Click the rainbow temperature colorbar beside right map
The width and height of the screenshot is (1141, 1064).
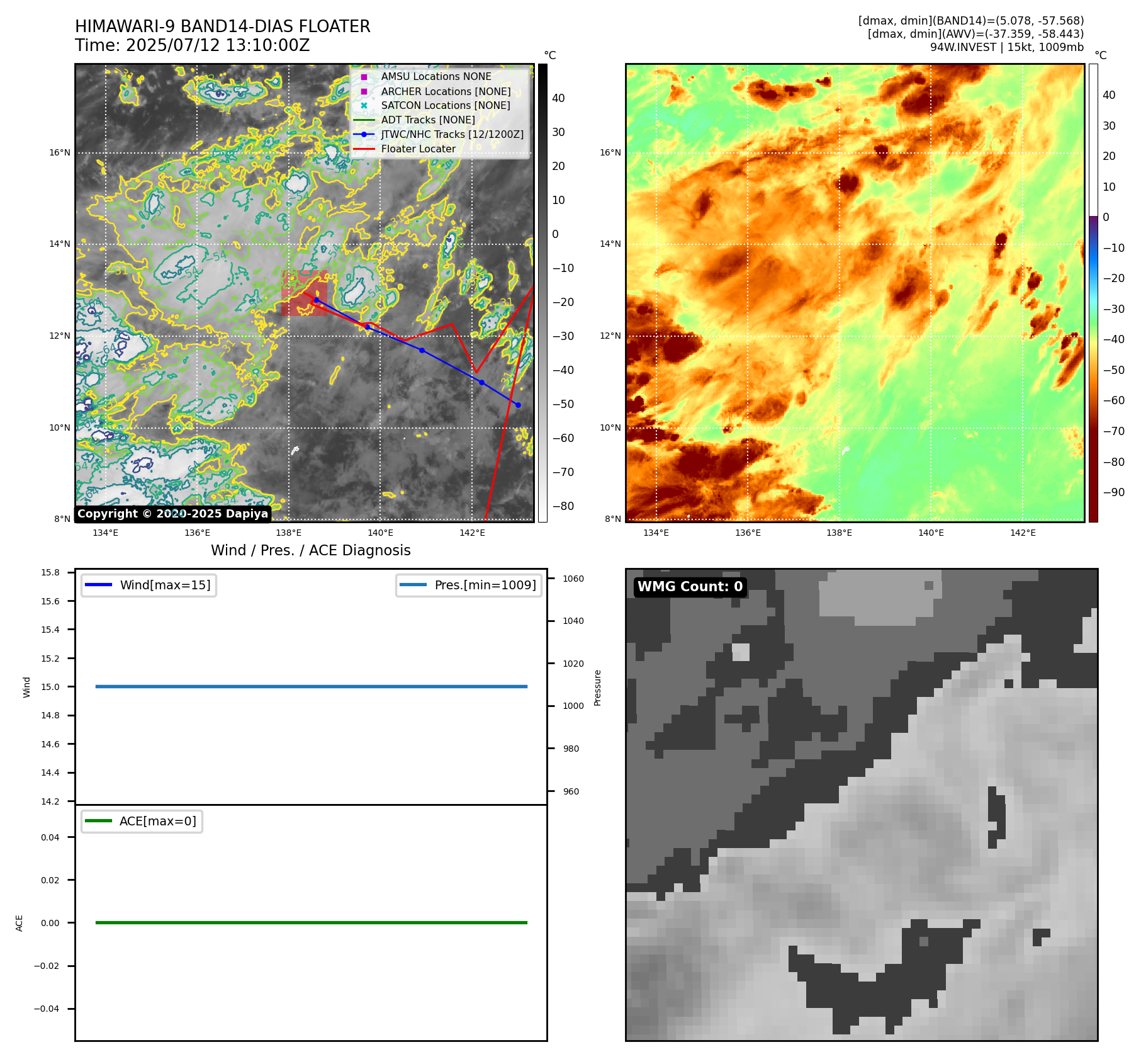(x=1093, y=293)
